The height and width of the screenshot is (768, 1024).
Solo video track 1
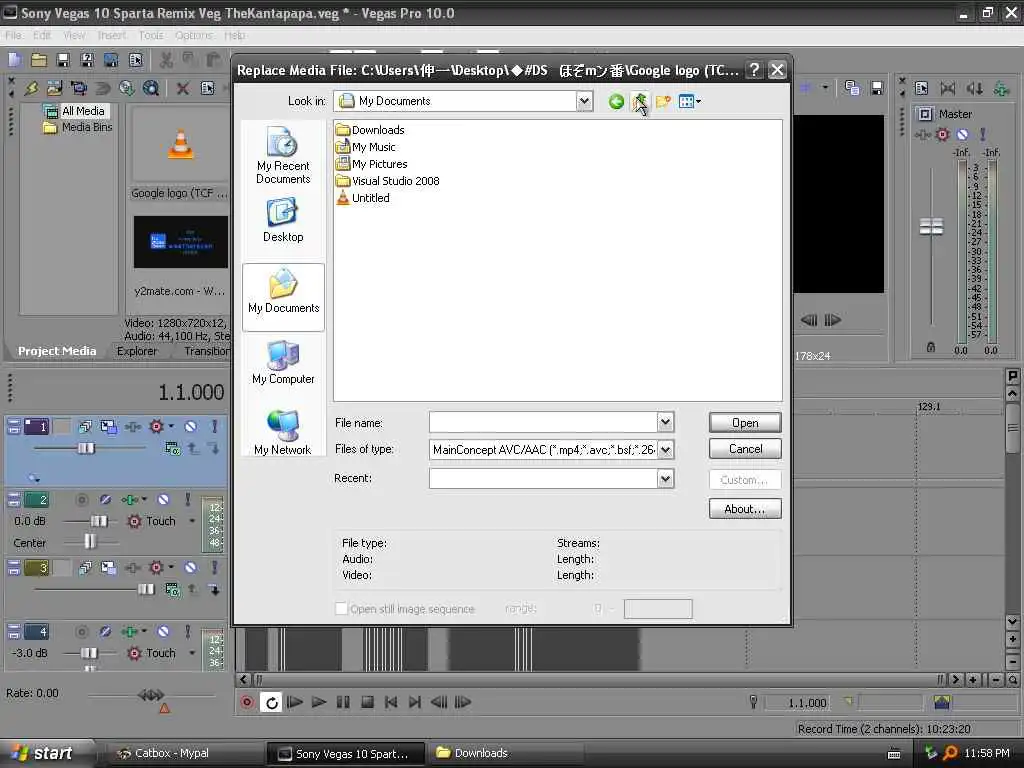[214, 426]
